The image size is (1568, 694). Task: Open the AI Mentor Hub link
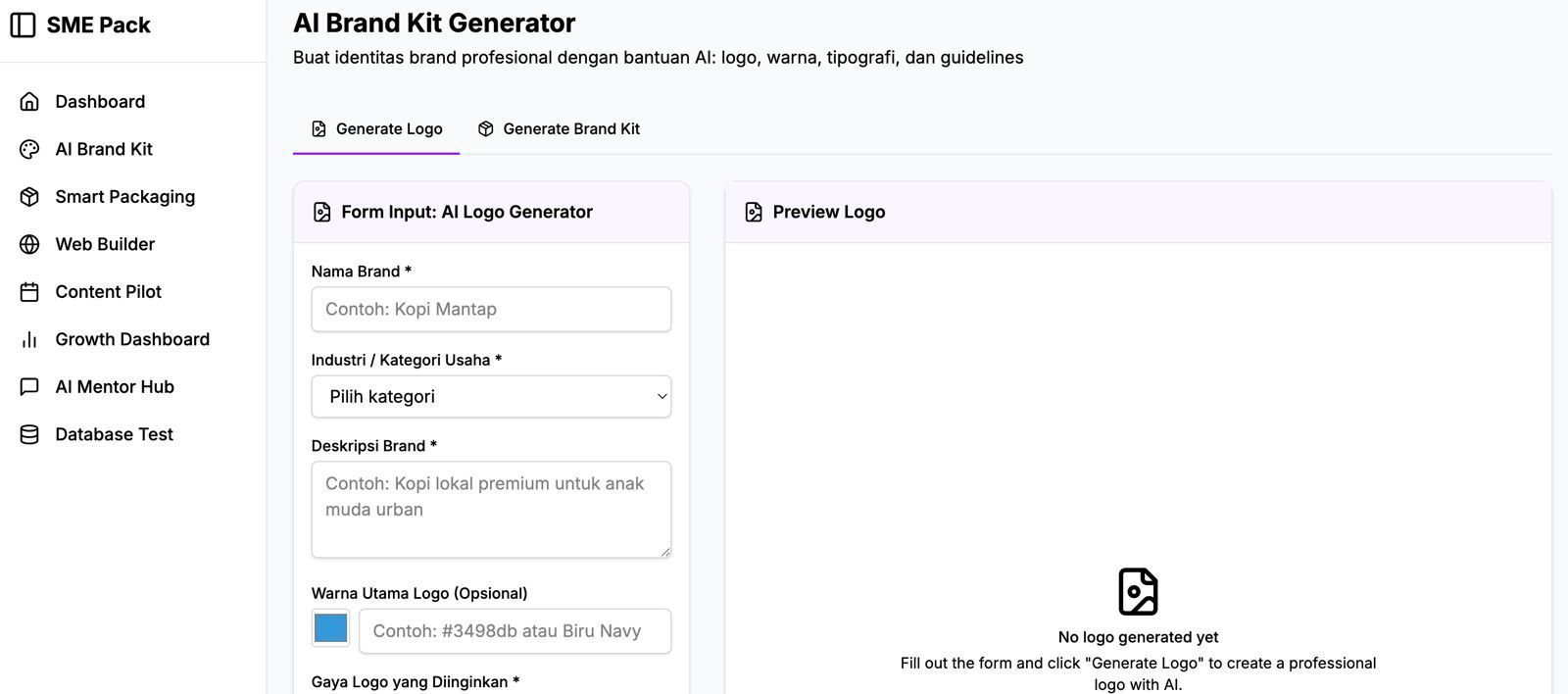[115, 387]
